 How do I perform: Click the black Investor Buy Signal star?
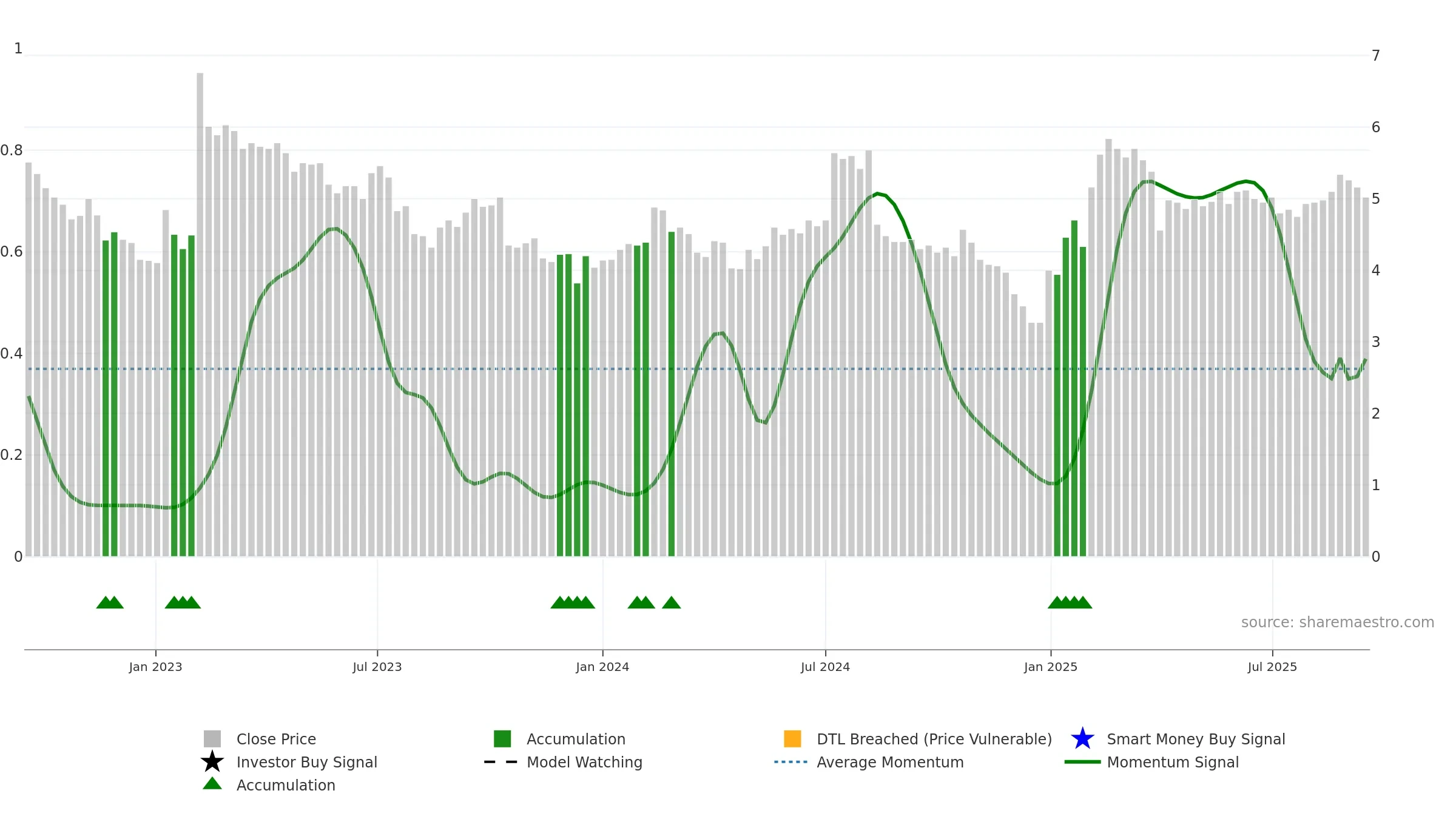[x=212, y=762]
